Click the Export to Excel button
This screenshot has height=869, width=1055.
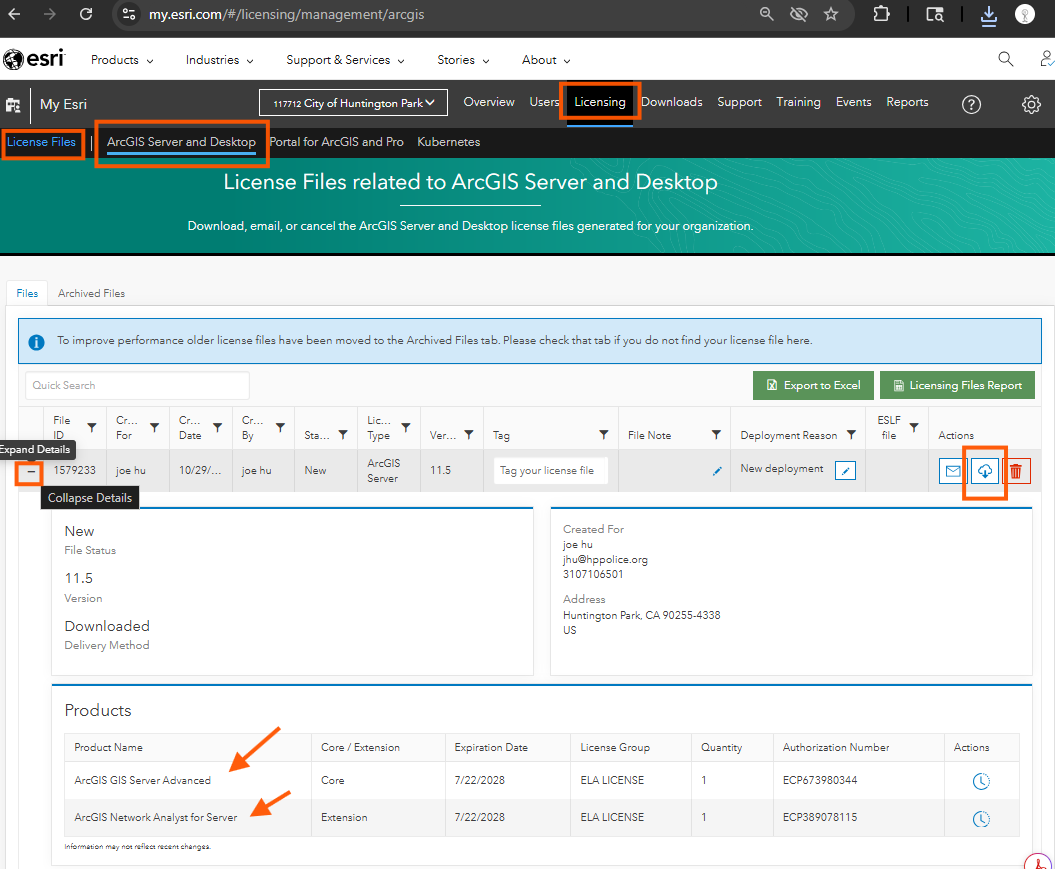(813, 385)
